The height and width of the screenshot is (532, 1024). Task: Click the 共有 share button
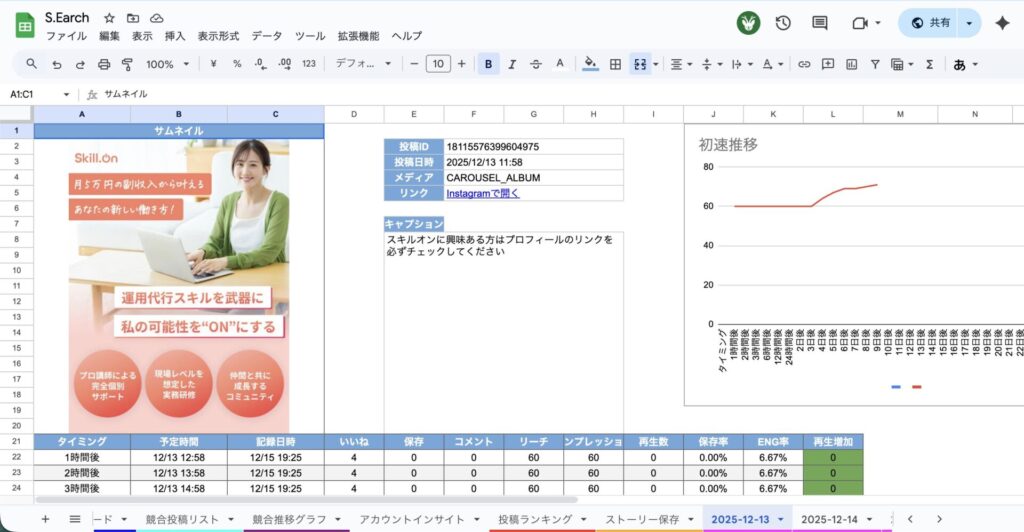click(929, 23)
